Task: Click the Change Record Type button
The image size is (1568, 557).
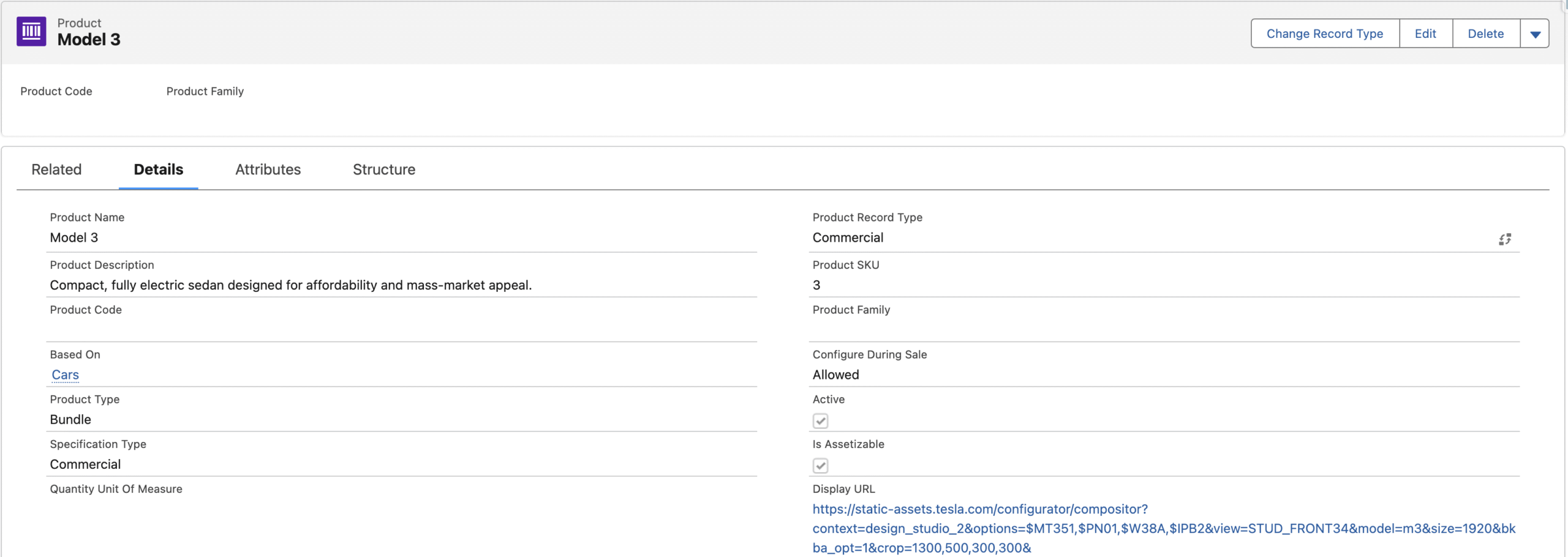Action: (x=1325, y=33)
